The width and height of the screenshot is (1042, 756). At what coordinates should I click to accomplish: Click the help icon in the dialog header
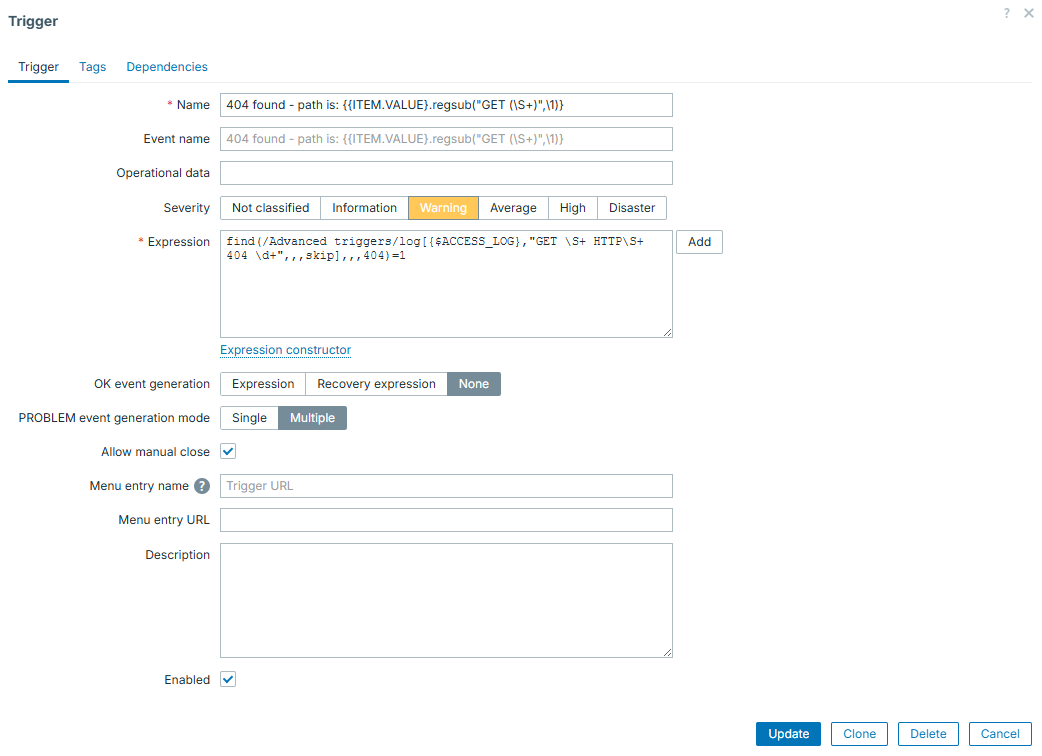pyautogui.click(x=1007, y=13)
